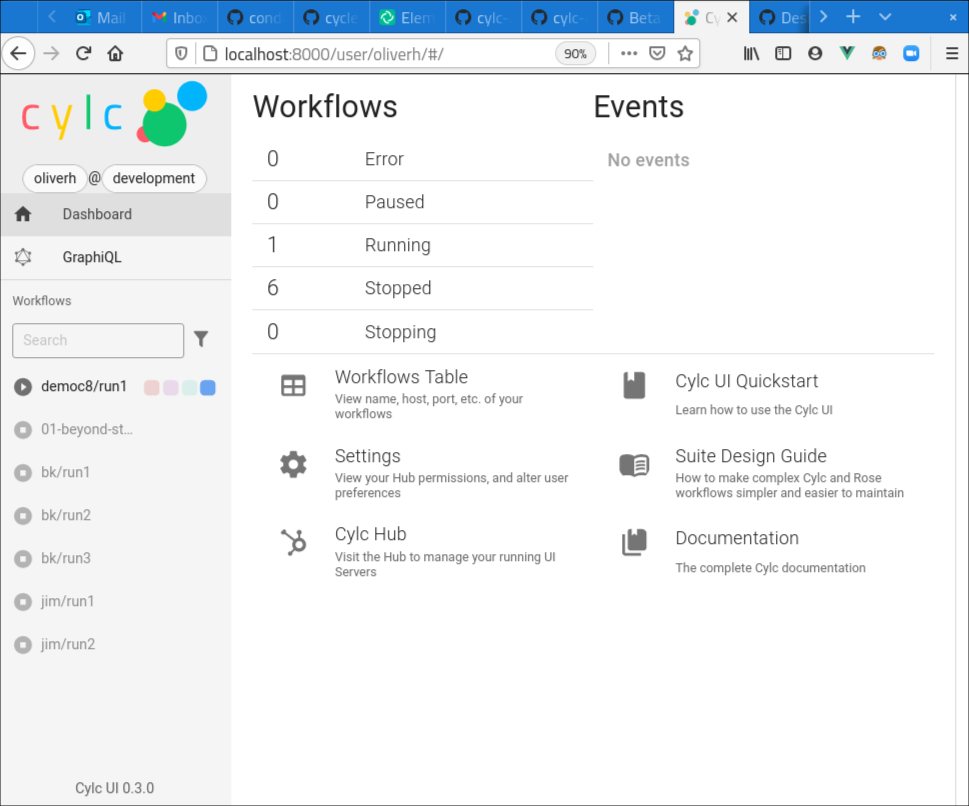Open the list all tabs dropdown arrow
Viewport: 969px width, 806px height.
pos(885,17)
